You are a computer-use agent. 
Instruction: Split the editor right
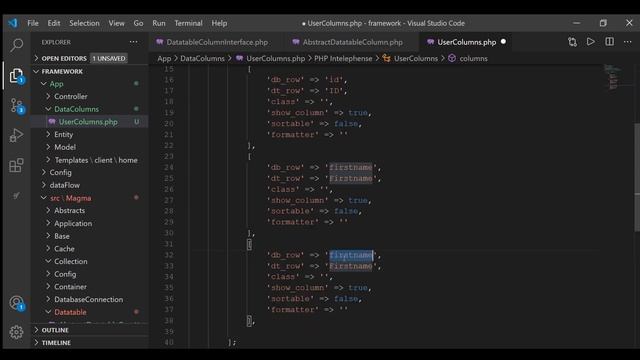pyautogui.click(x=609, y=42)
